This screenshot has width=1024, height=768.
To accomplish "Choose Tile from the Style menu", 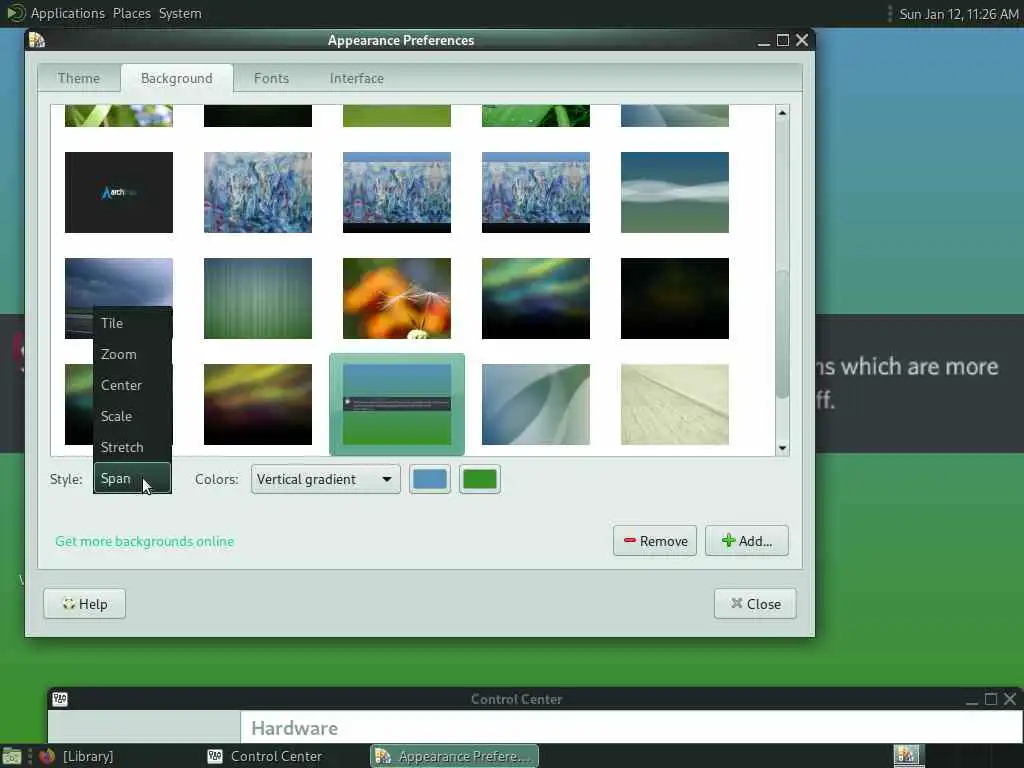I will 133,323.
